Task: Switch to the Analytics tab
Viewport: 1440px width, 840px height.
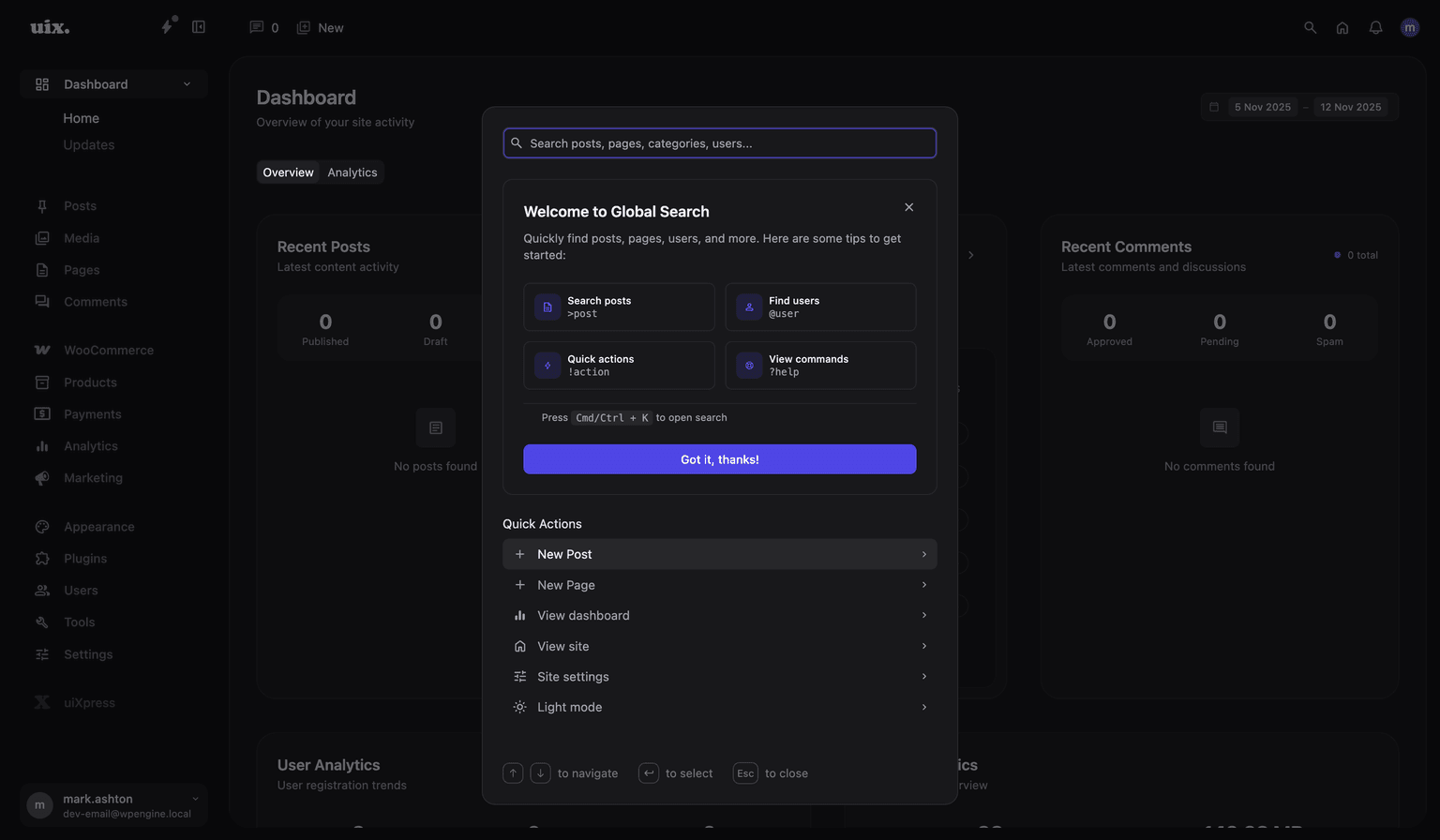Action: 352,172
